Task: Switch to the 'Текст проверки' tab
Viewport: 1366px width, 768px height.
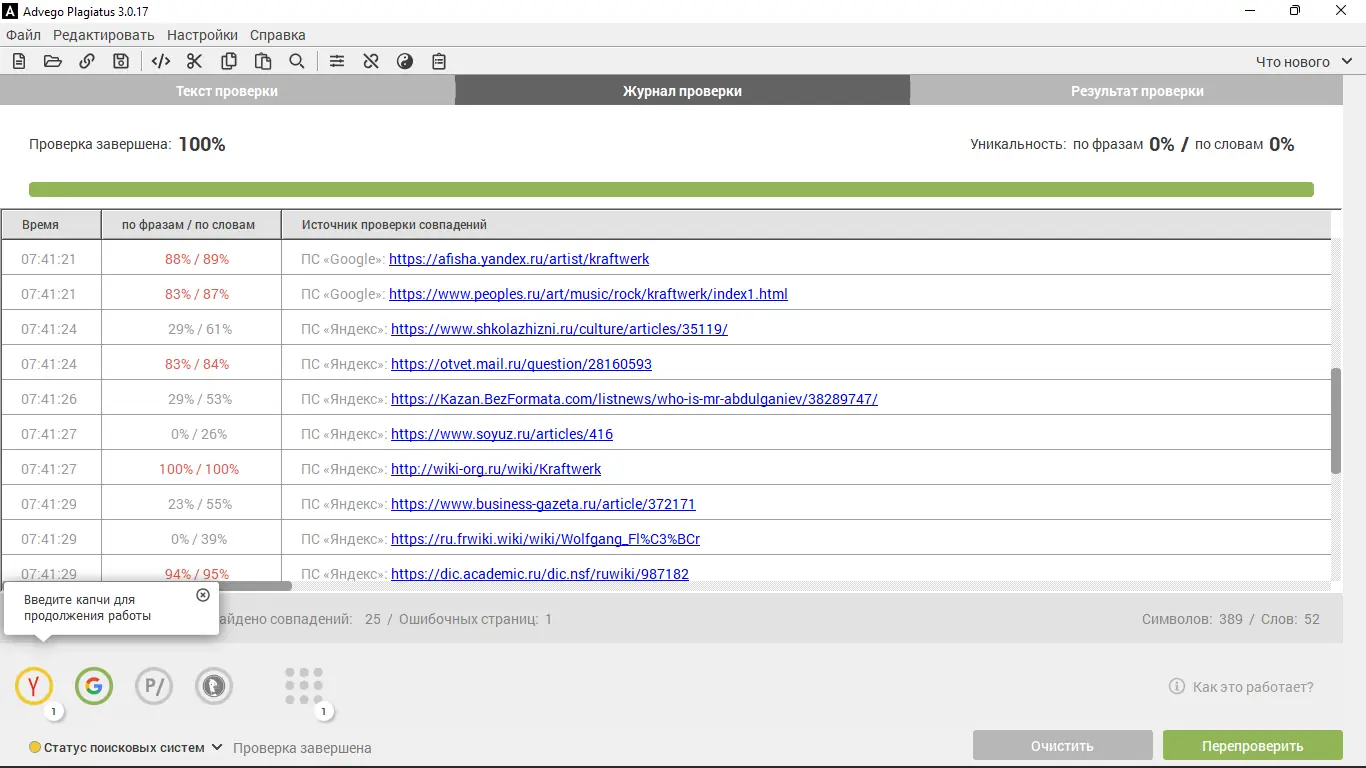Action: tap(227, 91)
